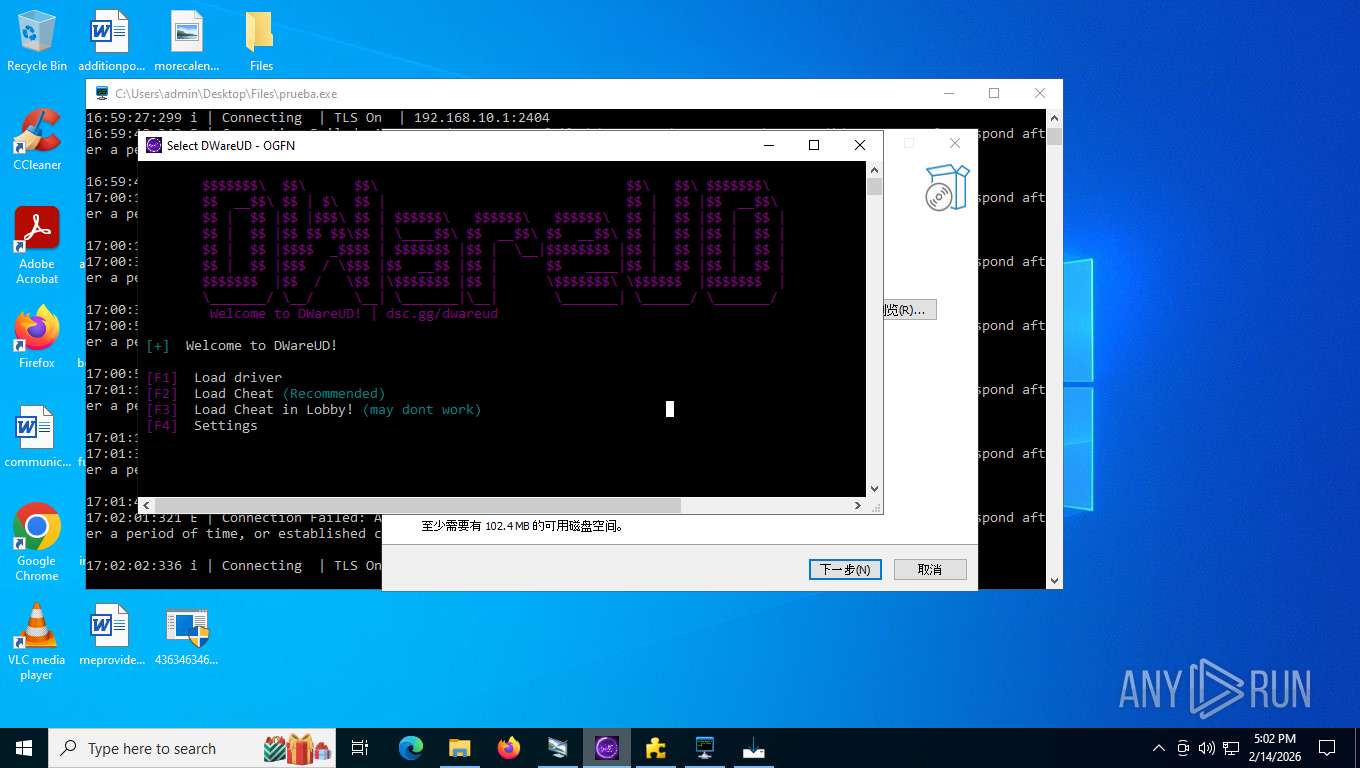Viewport: 1360px width, 768px height.
Task: Open the volume control in tray
Action: click(x=1206, y=748)
